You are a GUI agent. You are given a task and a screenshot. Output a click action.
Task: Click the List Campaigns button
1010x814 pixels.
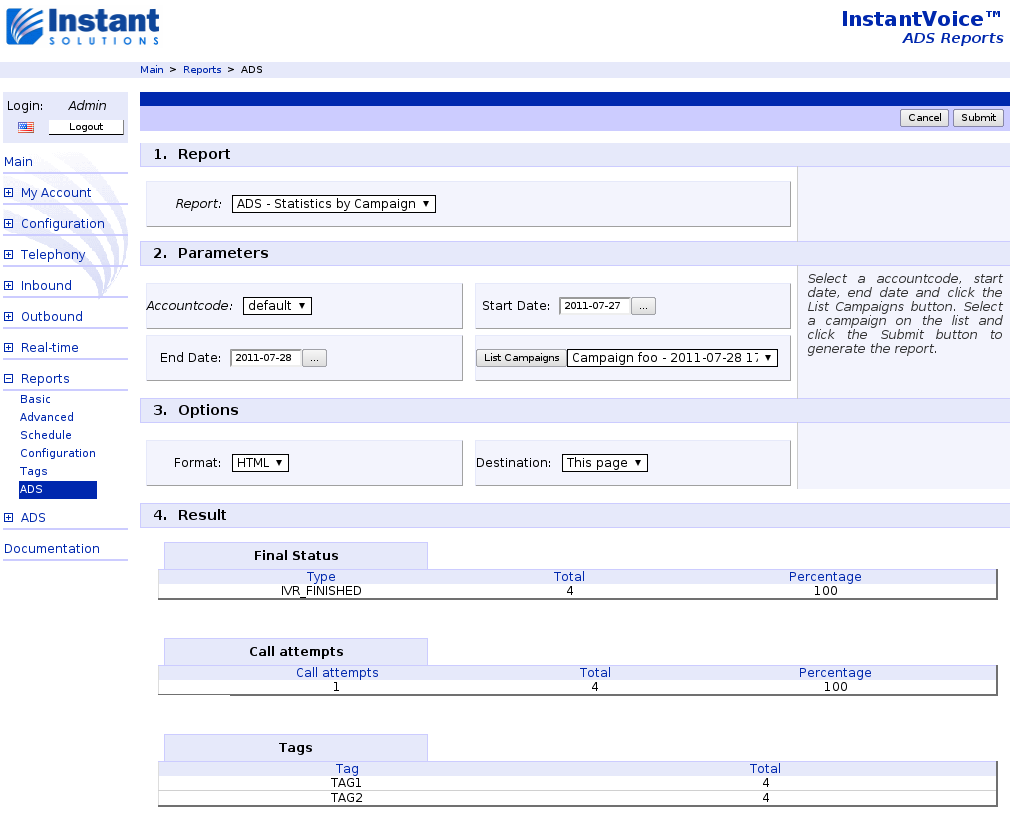pyautogui.click(x=521, y=358)
